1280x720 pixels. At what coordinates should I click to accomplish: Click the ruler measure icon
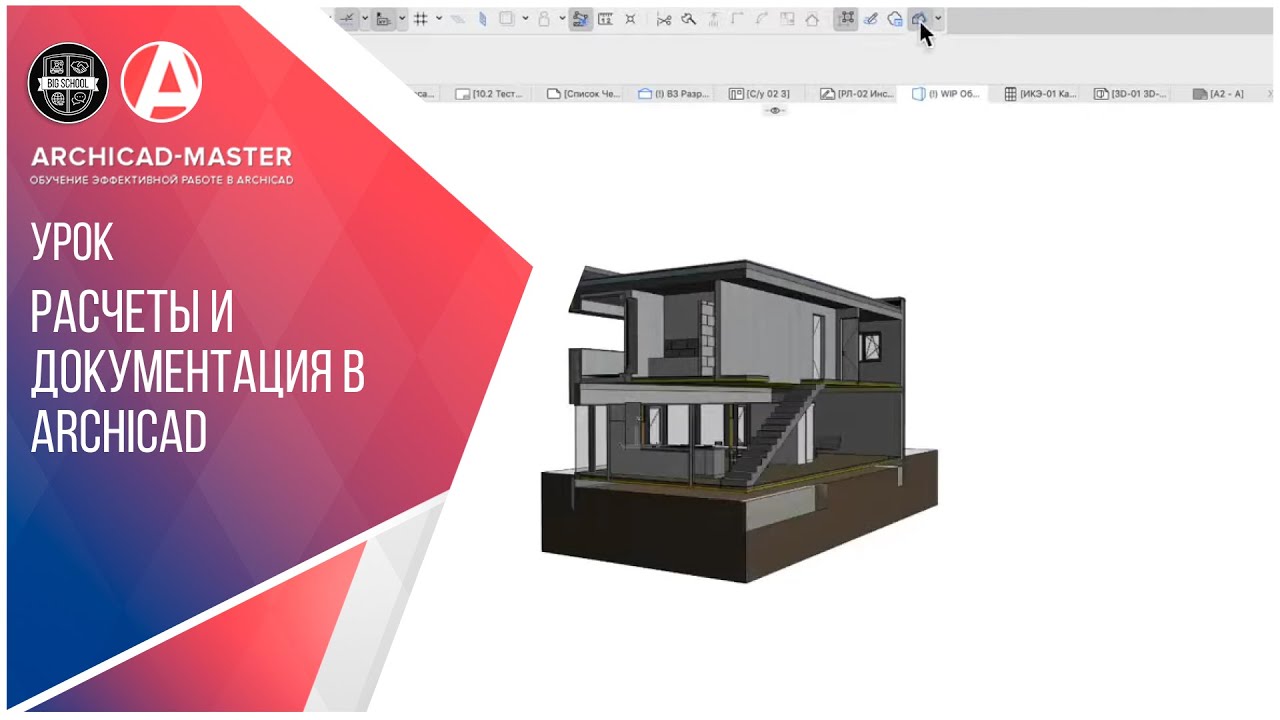pyautogui.click(x=605, y=19)
